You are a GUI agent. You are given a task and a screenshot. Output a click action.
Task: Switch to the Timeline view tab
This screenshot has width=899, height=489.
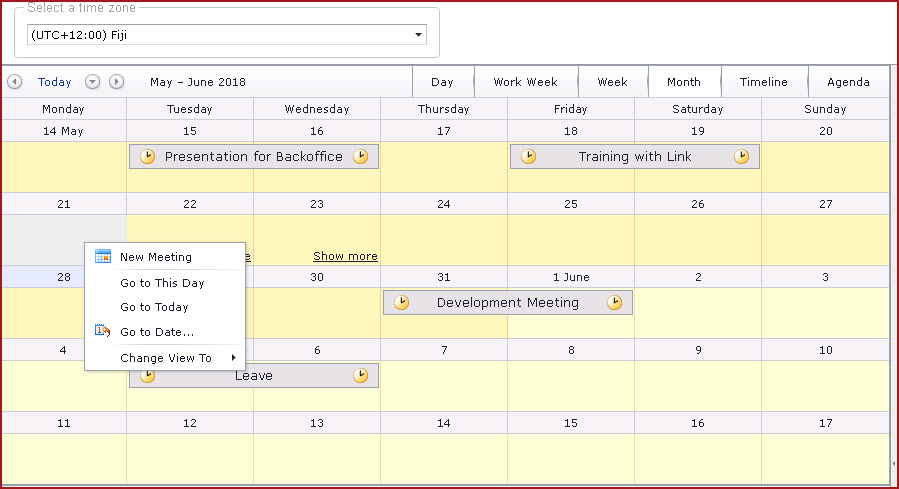(x=763, y=82)
